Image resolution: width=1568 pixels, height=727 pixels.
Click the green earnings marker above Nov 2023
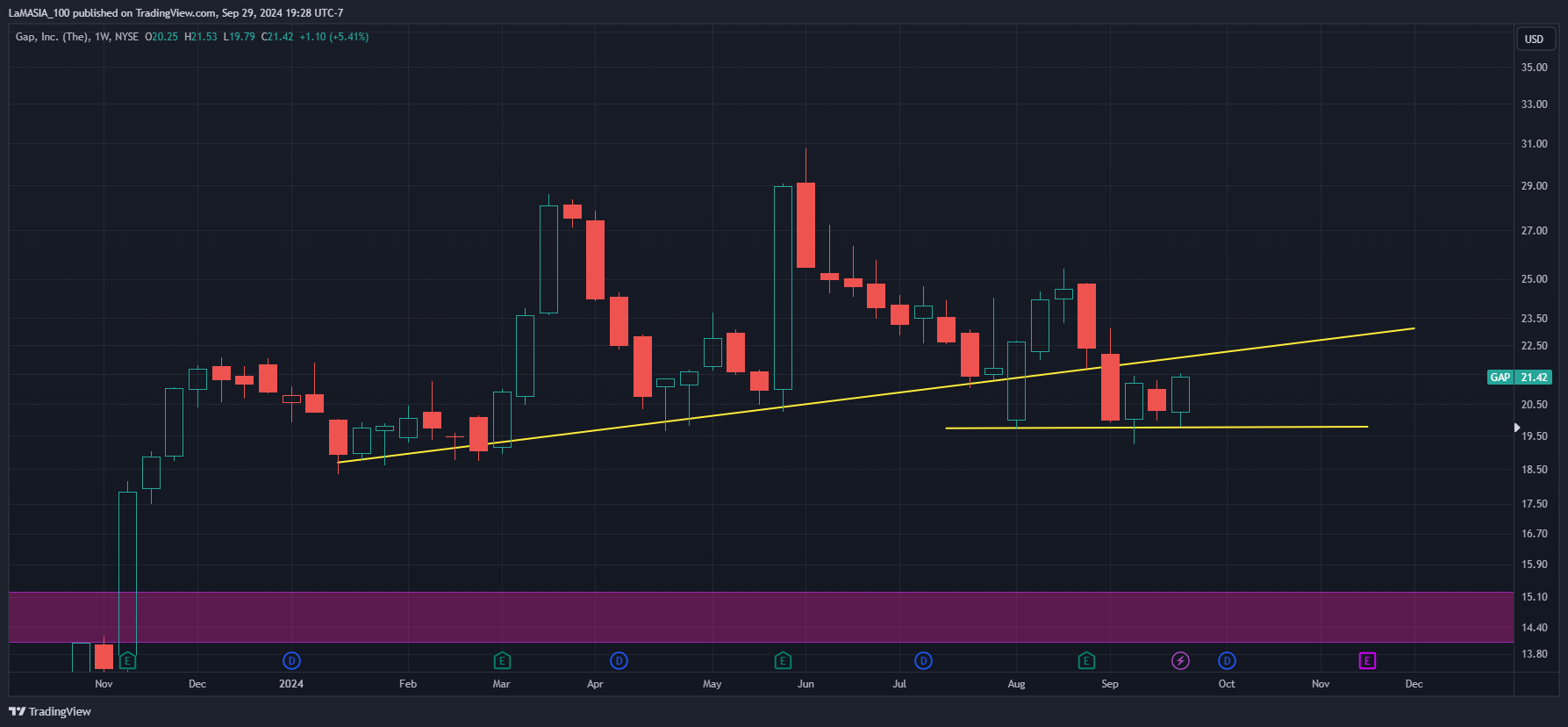click(x=127, y=660)
